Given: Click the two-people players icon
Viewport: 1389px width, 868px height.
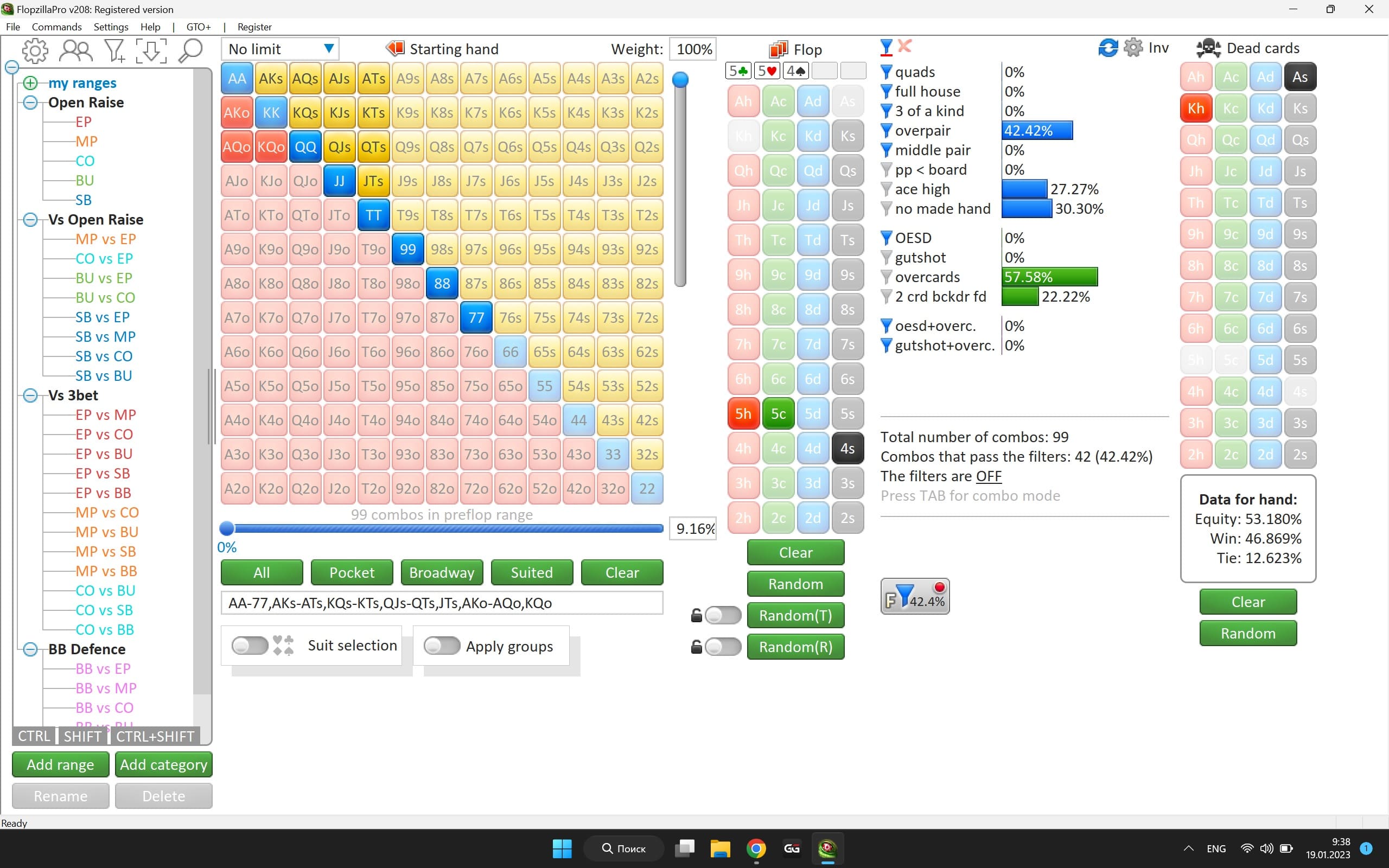Looking at the screenshot, I should 76,50.
